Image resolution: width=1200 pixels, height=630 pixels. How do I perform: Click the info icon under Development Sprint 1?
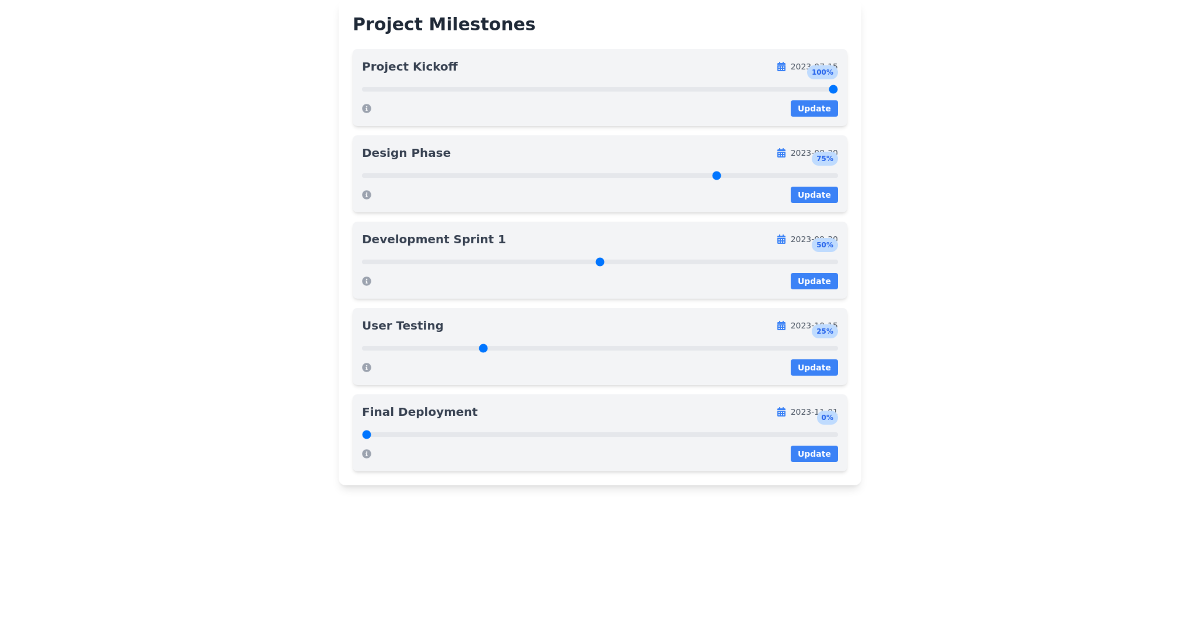coord(366,281)
